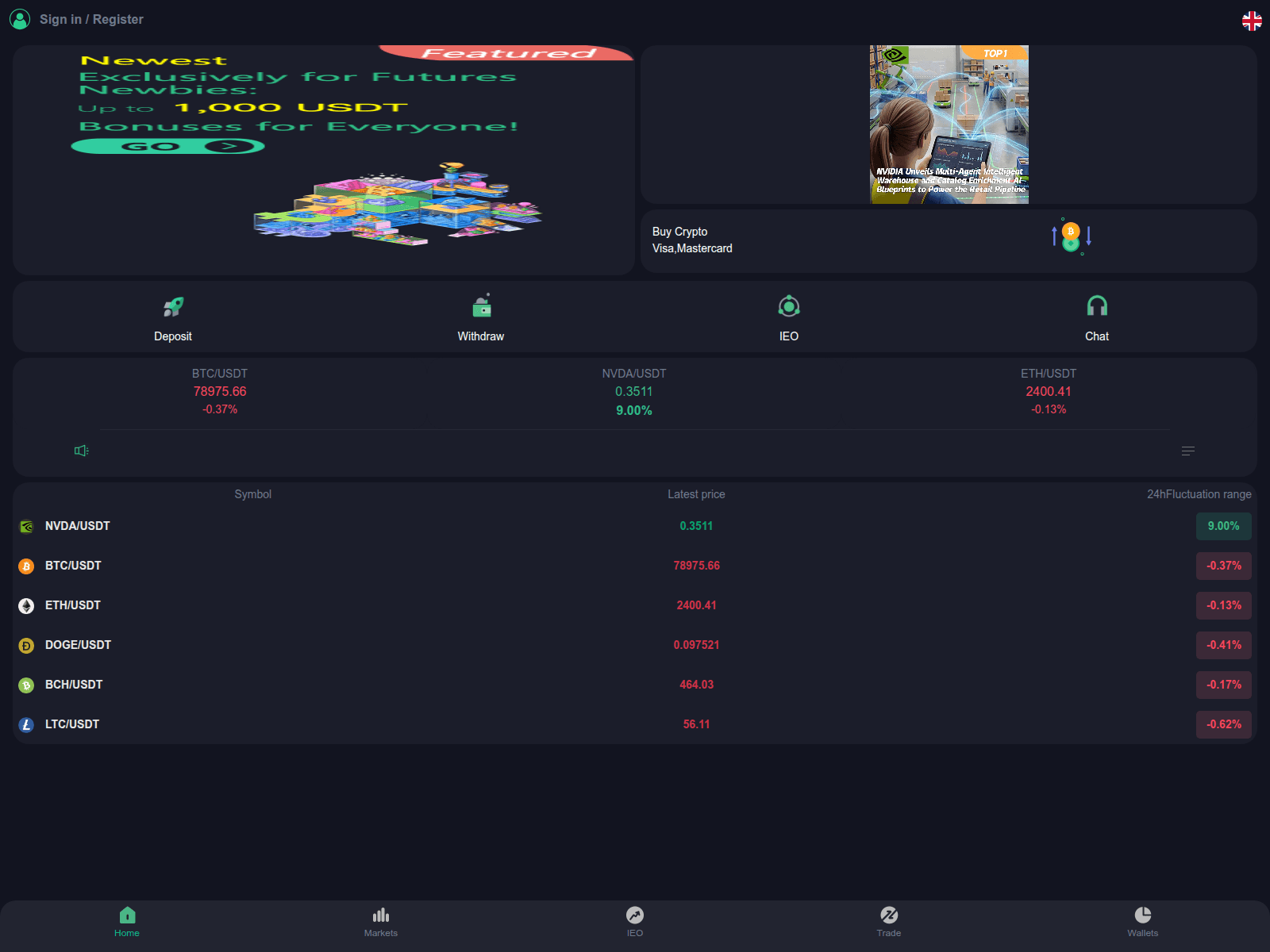
Task: Open the Withdraw wallet icon
Action: (x=481, y=306)
